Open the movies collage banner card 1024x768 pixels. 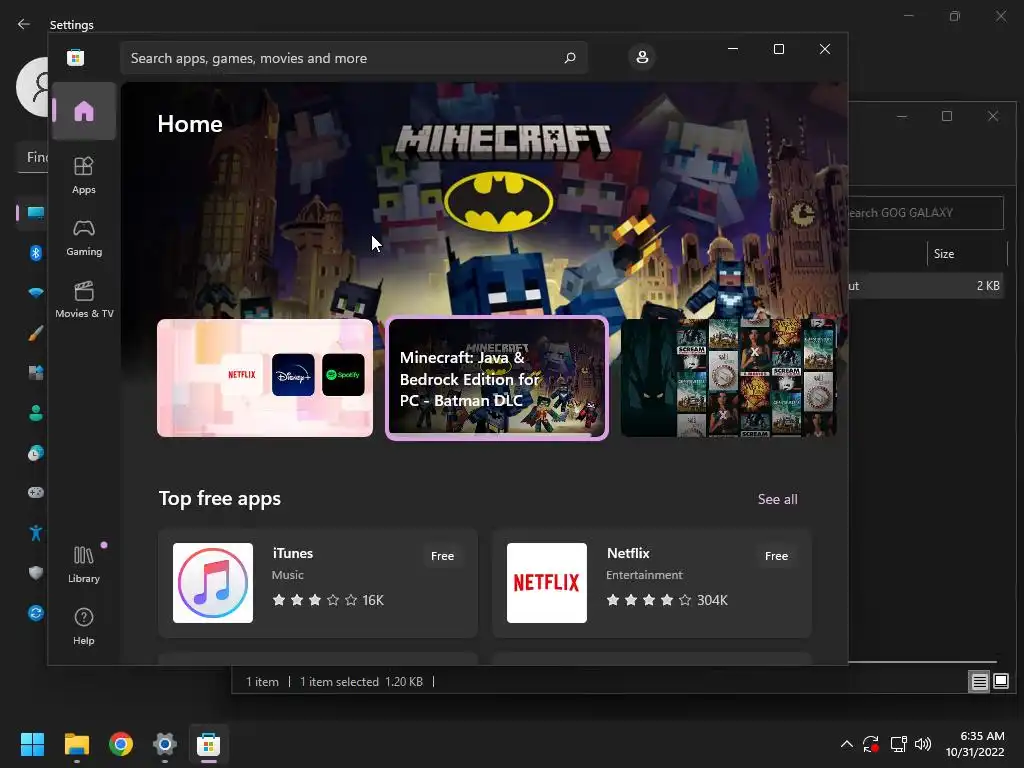[x=728, y=377]
